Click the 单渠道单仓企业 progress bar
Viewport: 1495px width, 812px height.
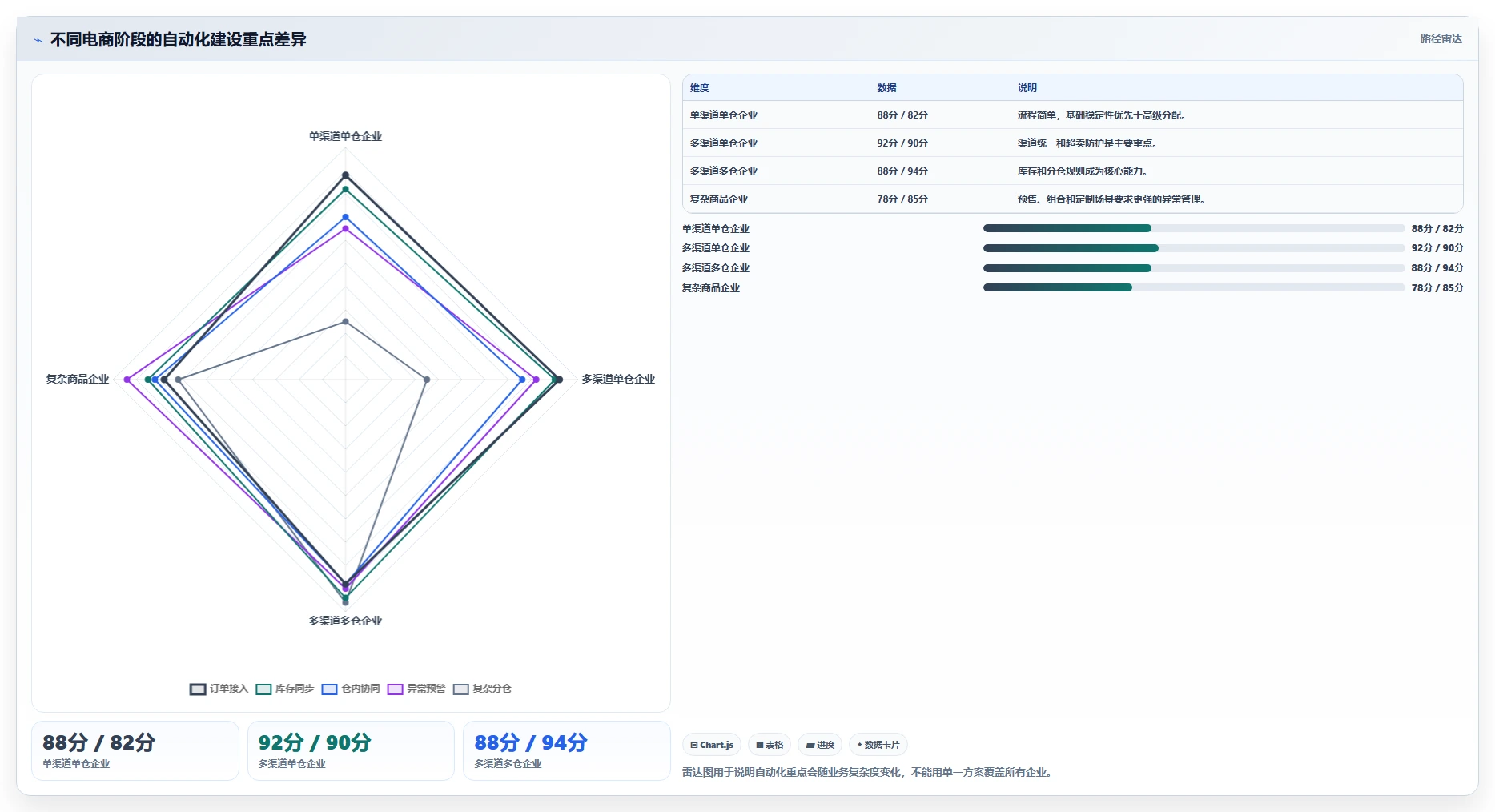[x=1194, y=228]
